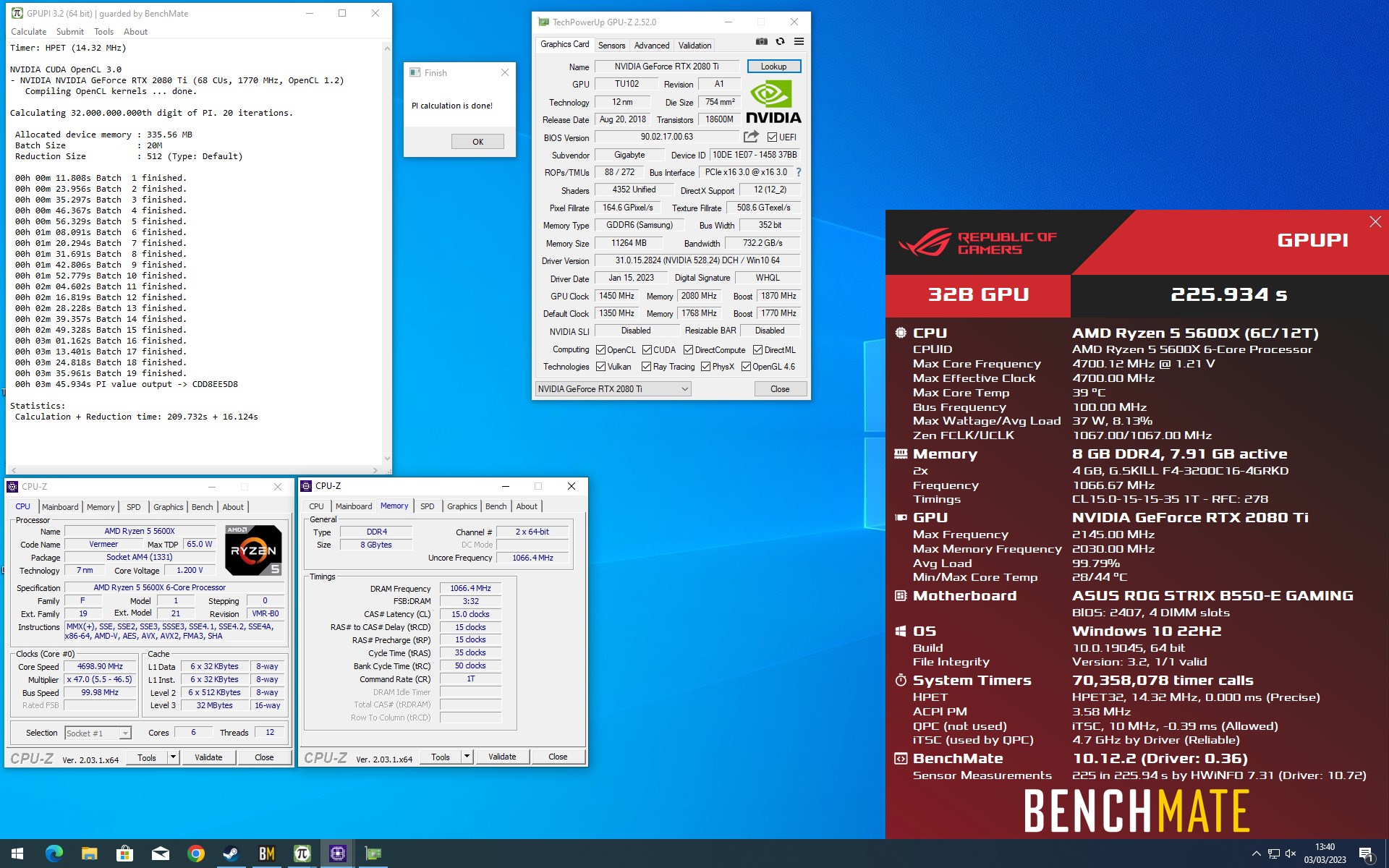
Task: Open Steam from the taskbar
Action: click(x=231, y=854)
